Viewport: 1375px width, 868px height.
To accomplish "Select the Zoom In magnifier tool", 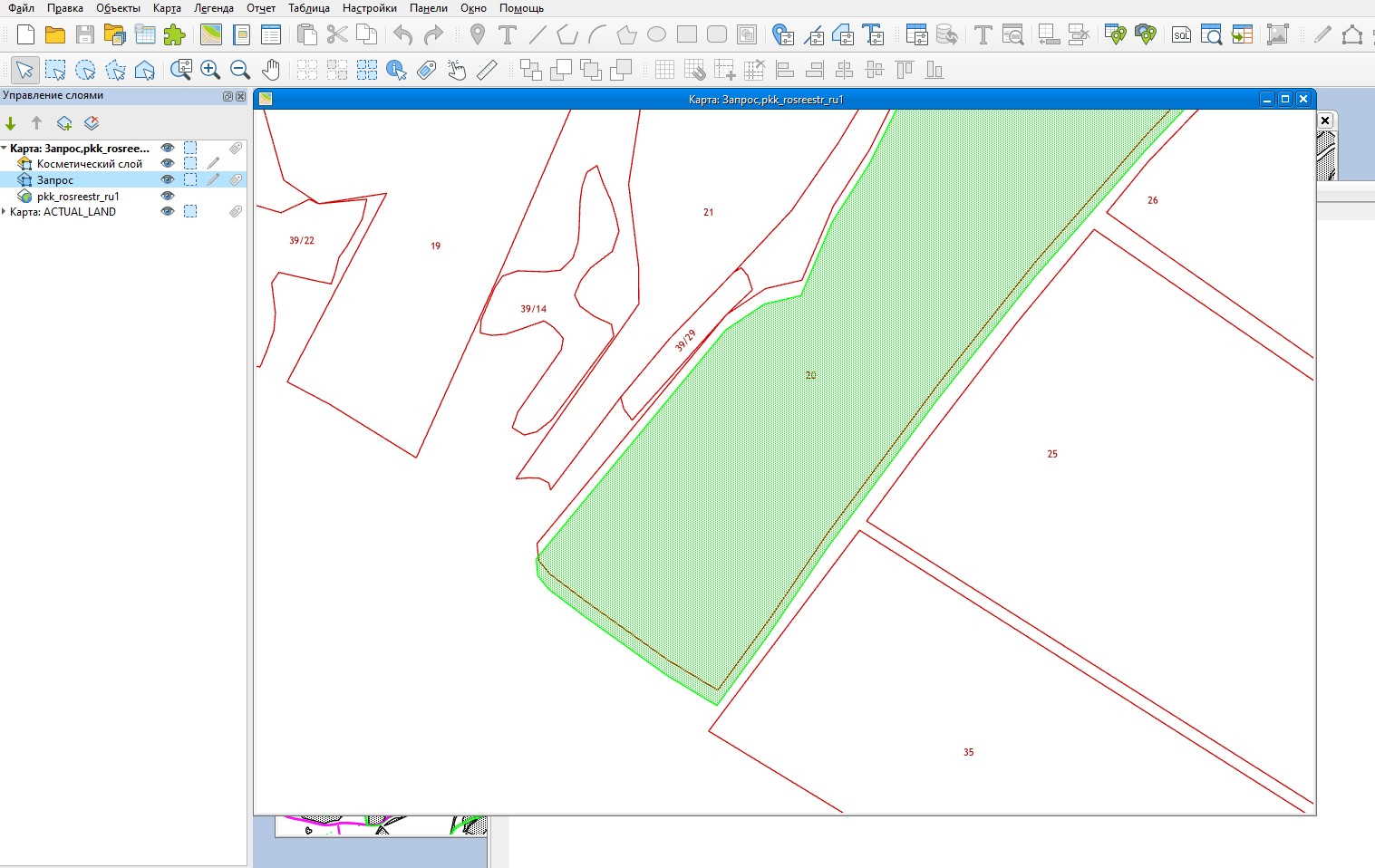I will pos(210,70).
